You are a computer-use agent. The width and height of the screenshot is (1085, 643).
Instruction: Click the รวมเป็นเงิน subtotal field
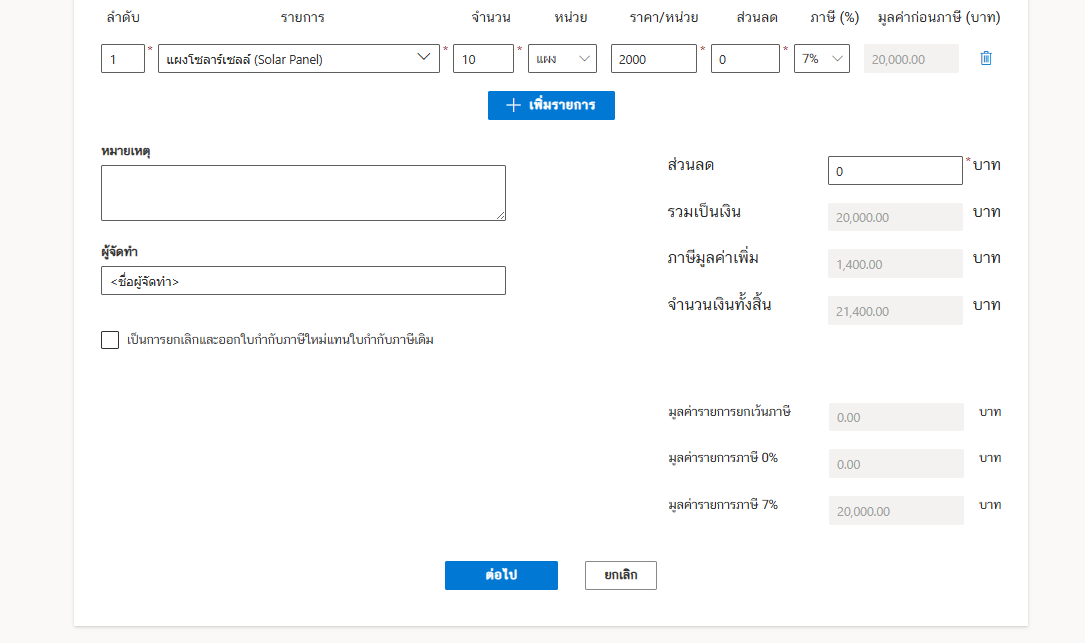[895, 217]
